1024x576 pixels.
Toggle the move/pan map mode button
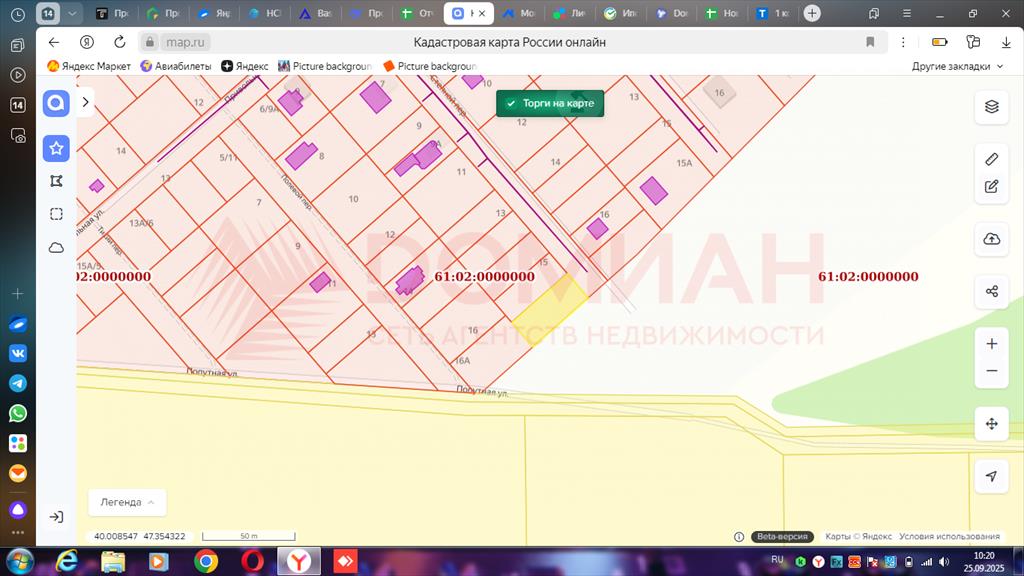click(x=991, y=424)
